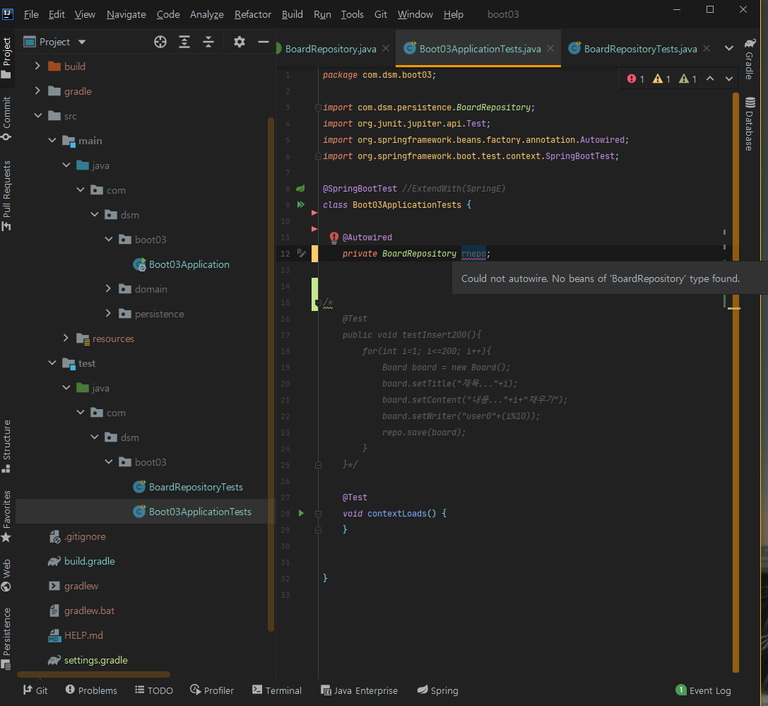Click the run test gutter icon at contextLoads

[301, 513]
